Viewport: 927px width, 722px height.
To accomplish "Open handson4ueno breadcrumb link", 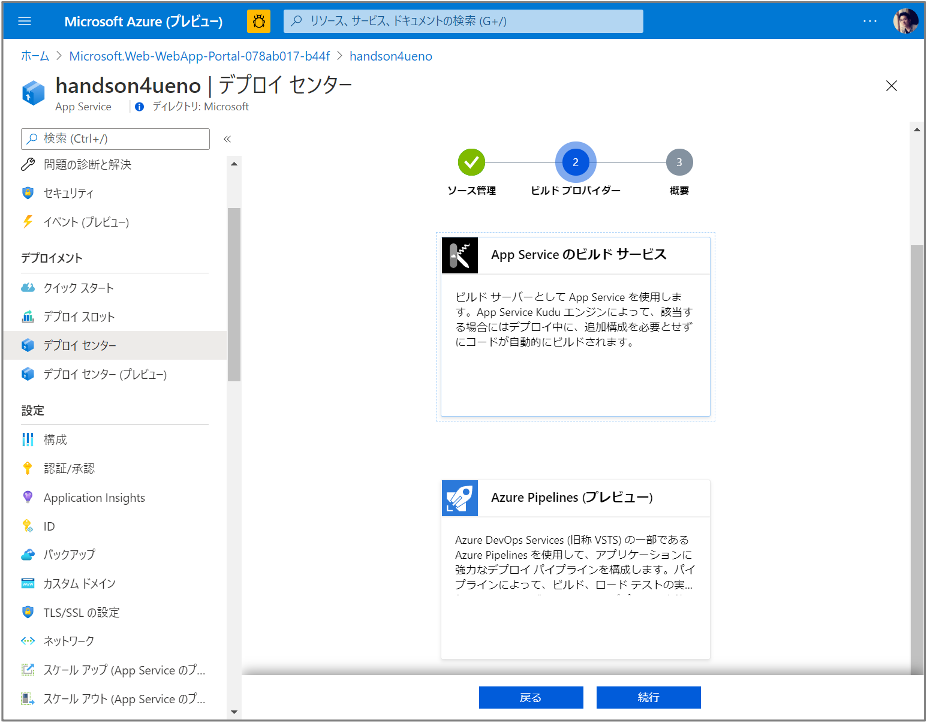I will 391,56.
